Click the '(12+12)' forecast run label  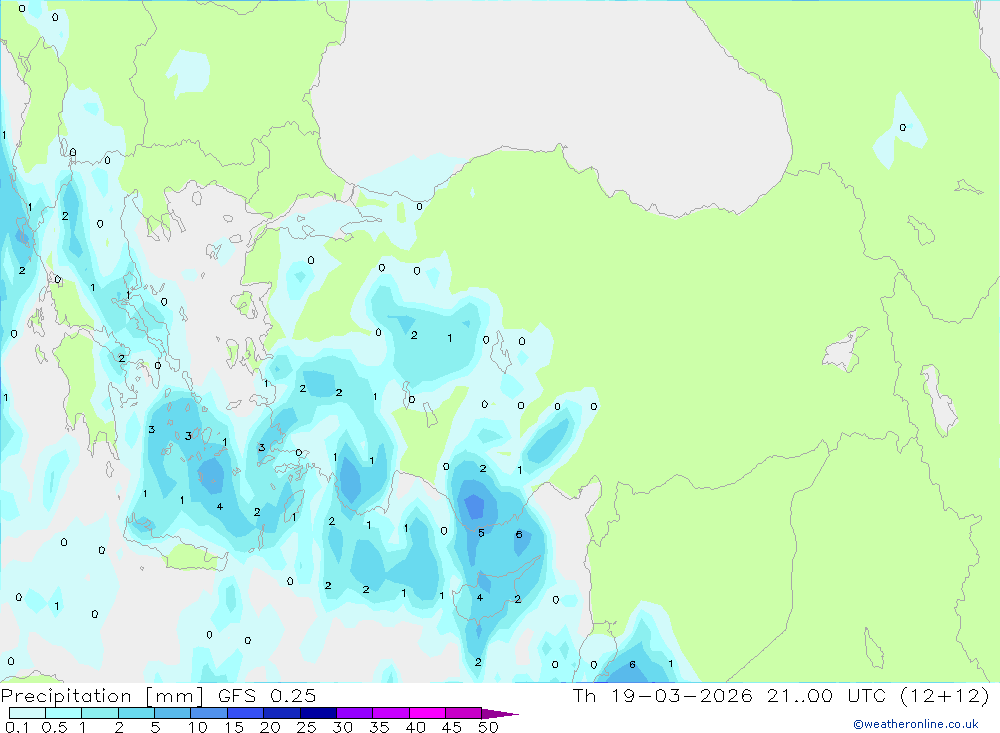coord(945,696)
